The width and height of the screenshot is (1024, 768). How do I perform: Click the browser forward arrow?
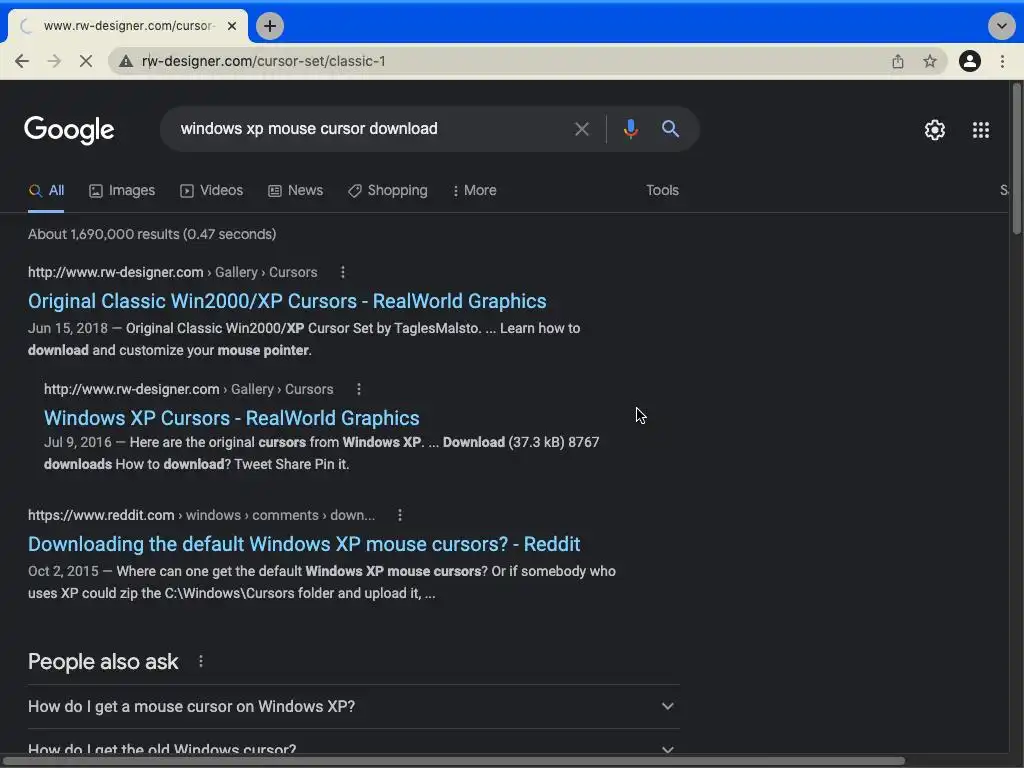tap(54, 61)
